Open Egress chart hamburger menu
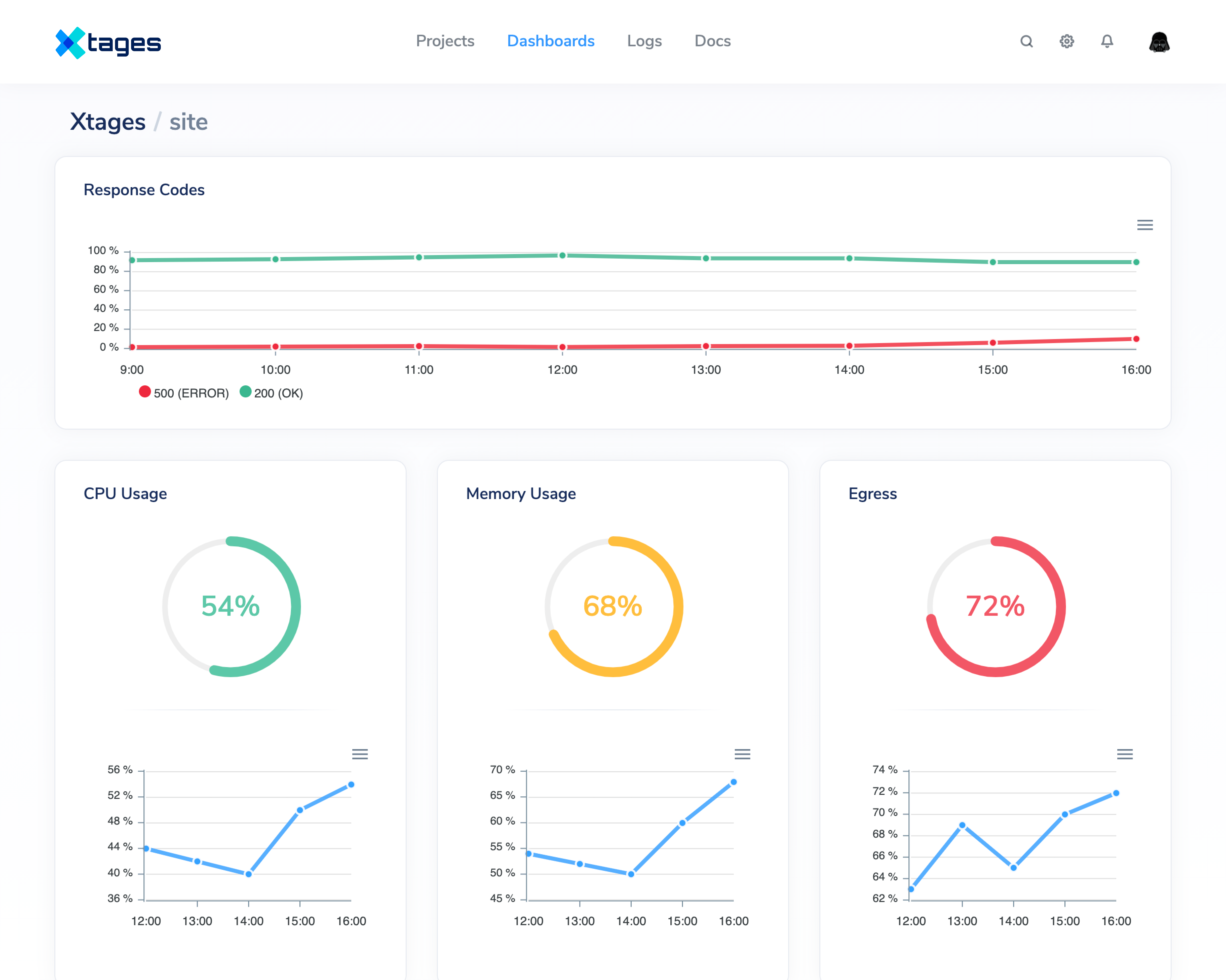1226x980 pixels. (1125, 754)
